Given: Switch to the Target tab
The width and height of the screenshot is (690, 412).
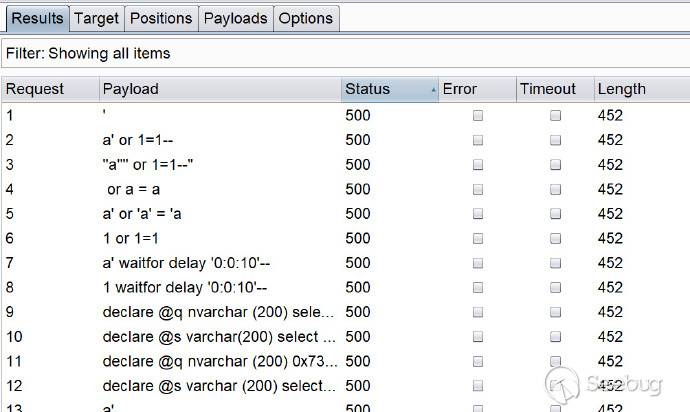Looking at the screenshot, I should 96,18.
